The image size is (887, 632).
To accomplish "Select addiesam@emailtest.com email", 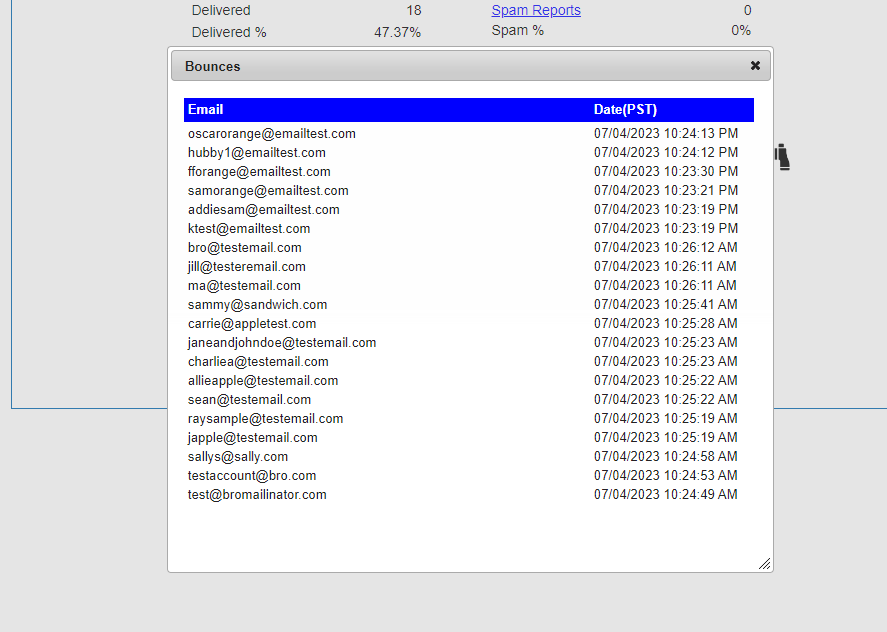I will pyautogui.click(x=264, y=210).
